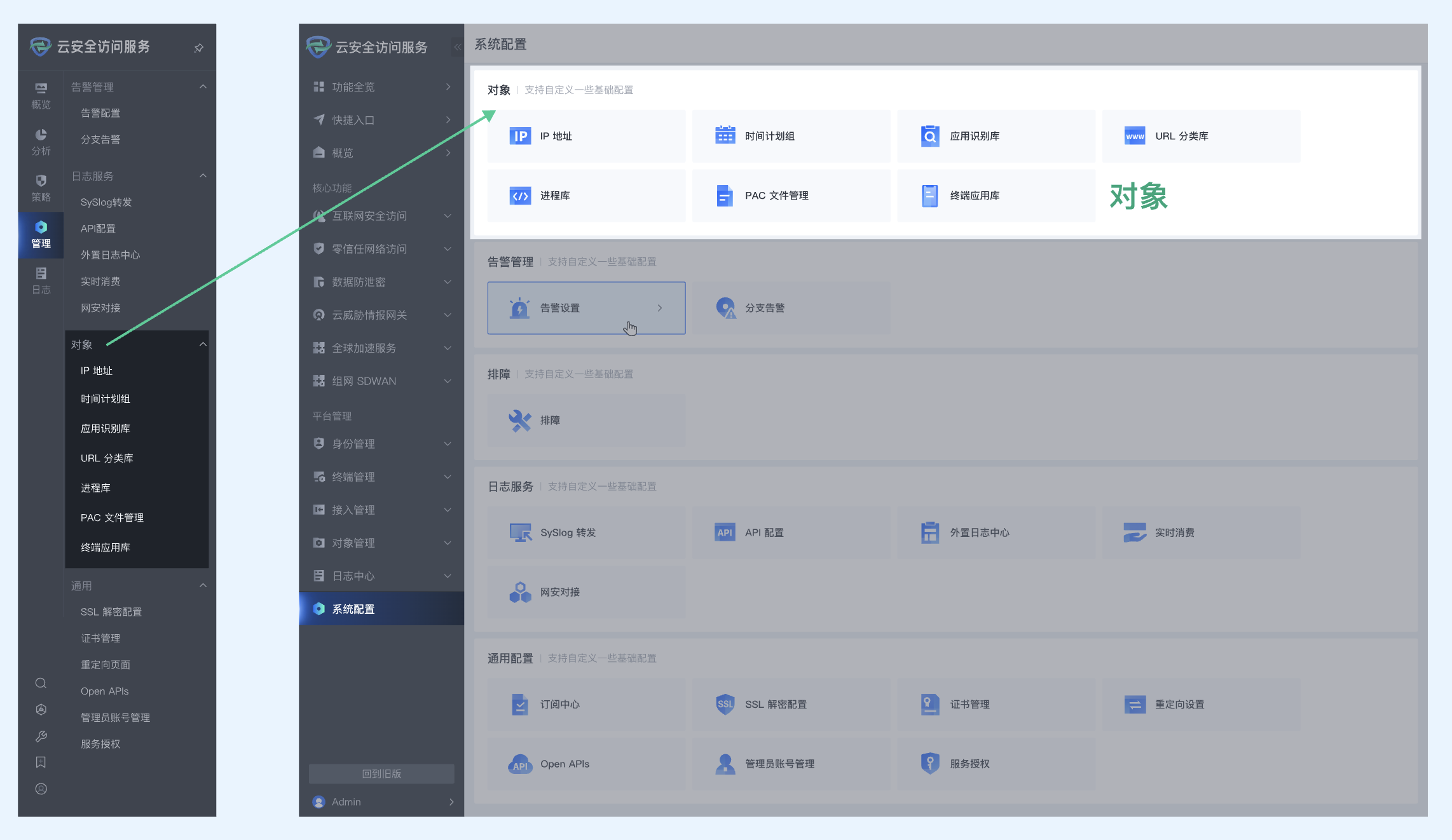Screen dimensions: 1452x840
Task: Click the 回到旧版 button
Action: click(381, 773)
